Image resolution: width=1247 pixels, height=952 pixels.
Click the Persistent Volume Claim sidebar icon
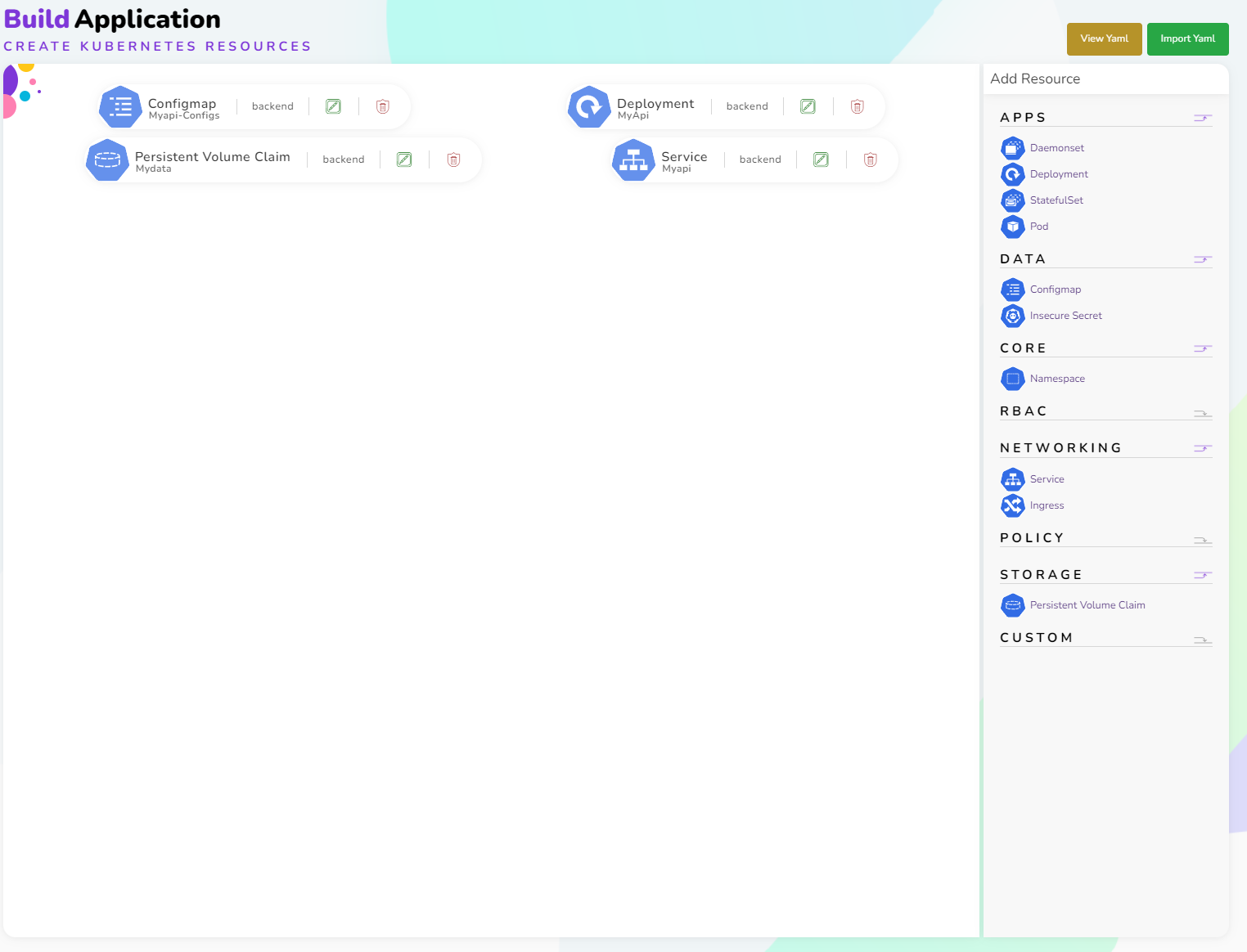coord(1013,605)
